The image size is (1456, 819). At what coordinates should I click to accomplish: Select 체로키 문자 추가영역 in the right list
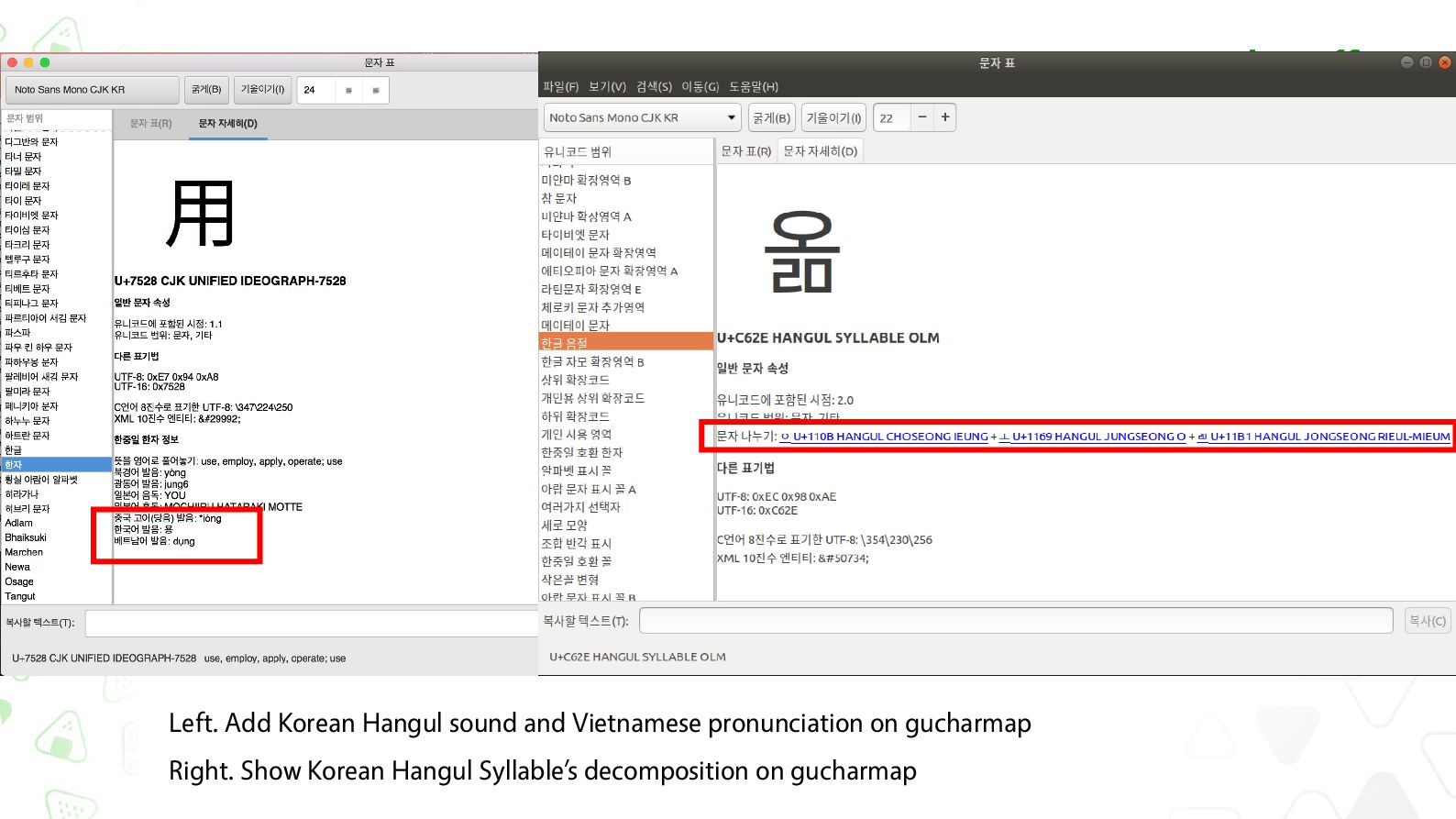pyautogui.click(x=626, y=307)
